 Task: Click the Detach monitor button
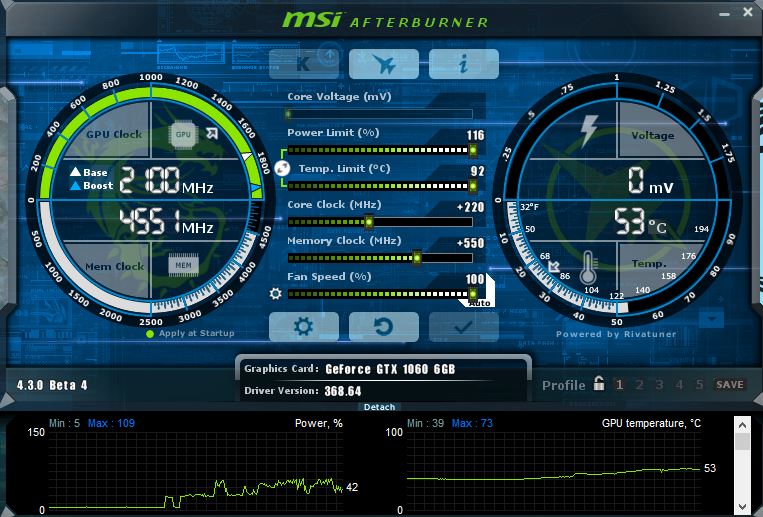pos(380,407)
